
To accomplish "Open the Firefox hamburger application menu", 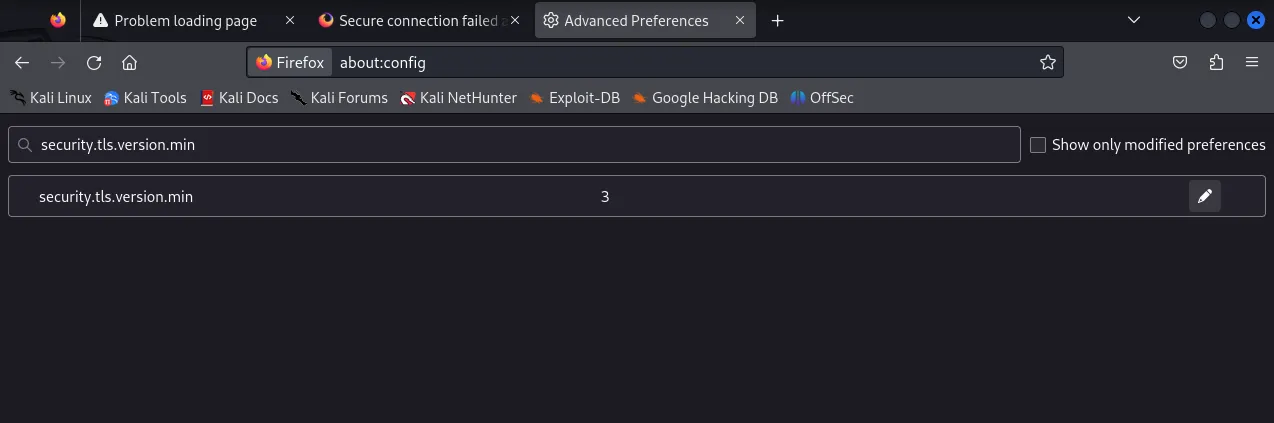I will [1252, 62].
